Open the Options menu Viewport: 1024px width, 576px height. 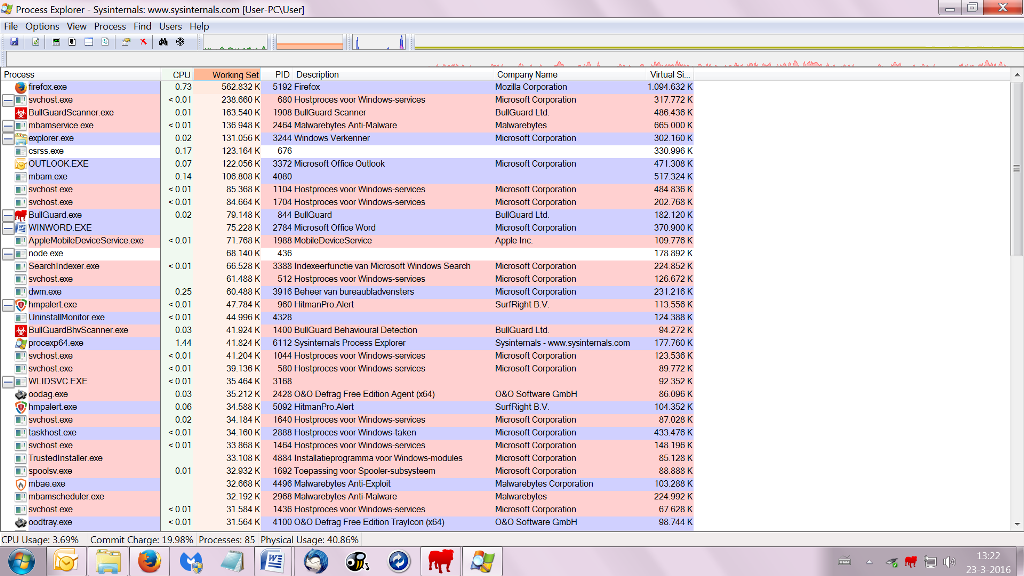click(x=42, y=27)
